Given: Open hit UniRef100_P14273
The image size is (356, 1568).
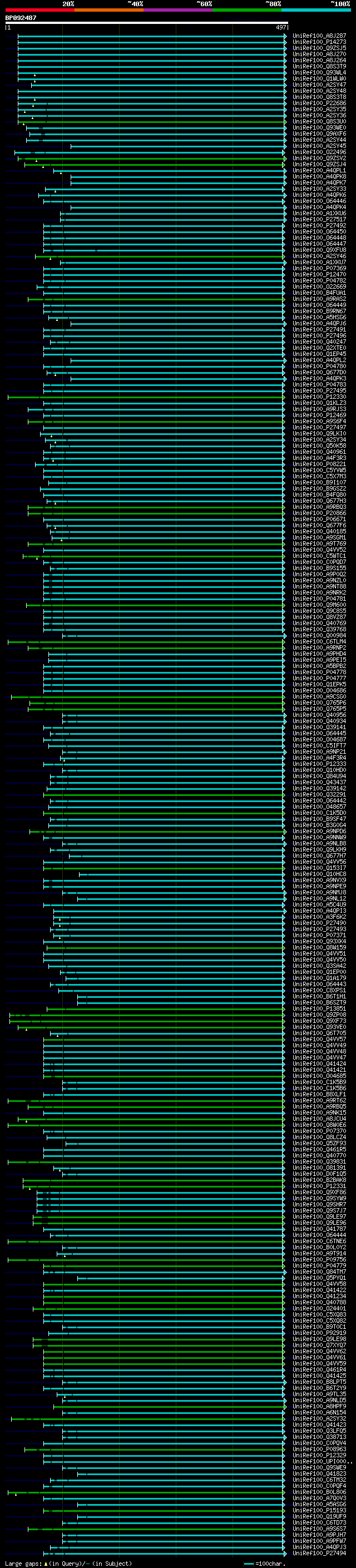Looking at the screenshot, I should click(x=319, y=42).
